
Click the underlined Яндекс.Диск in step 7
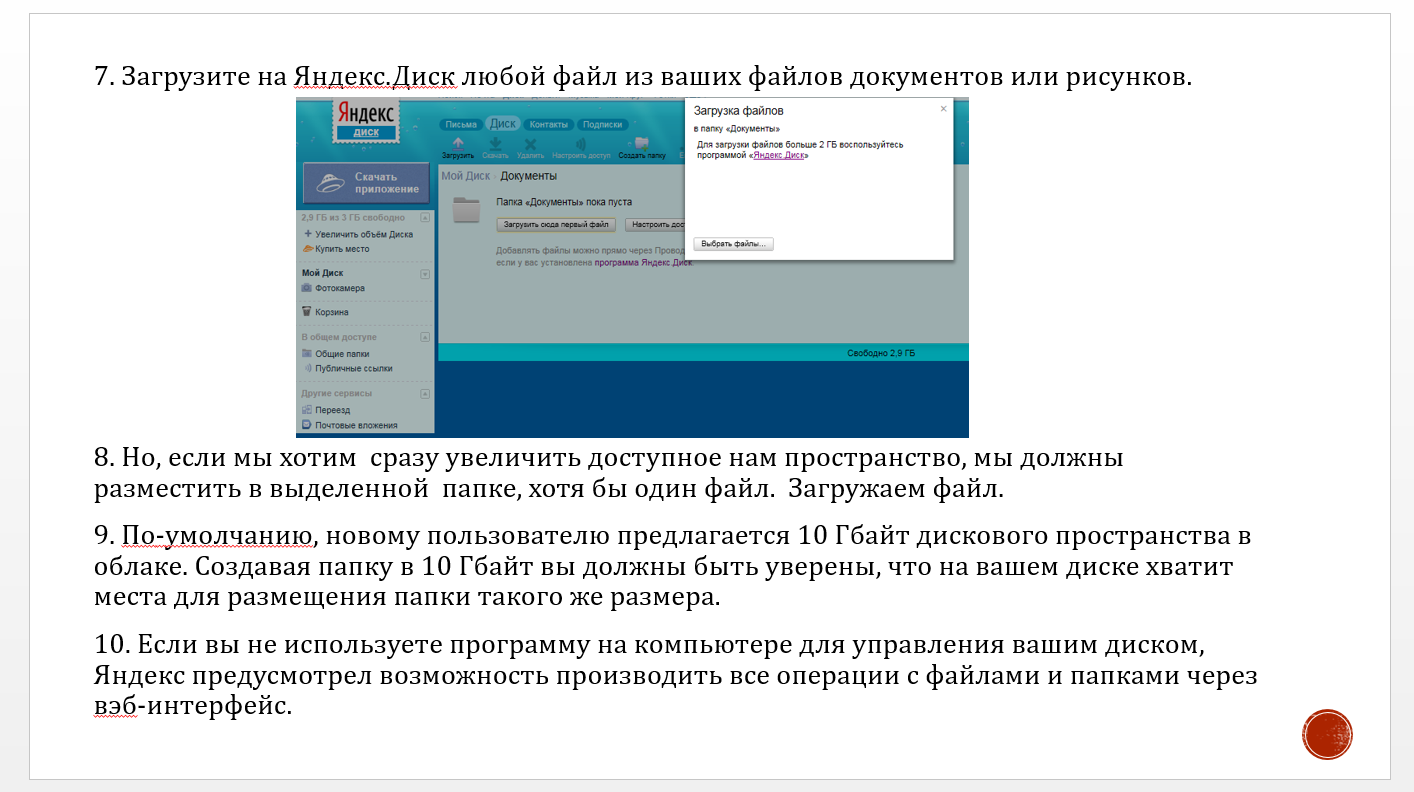[374, 77]
